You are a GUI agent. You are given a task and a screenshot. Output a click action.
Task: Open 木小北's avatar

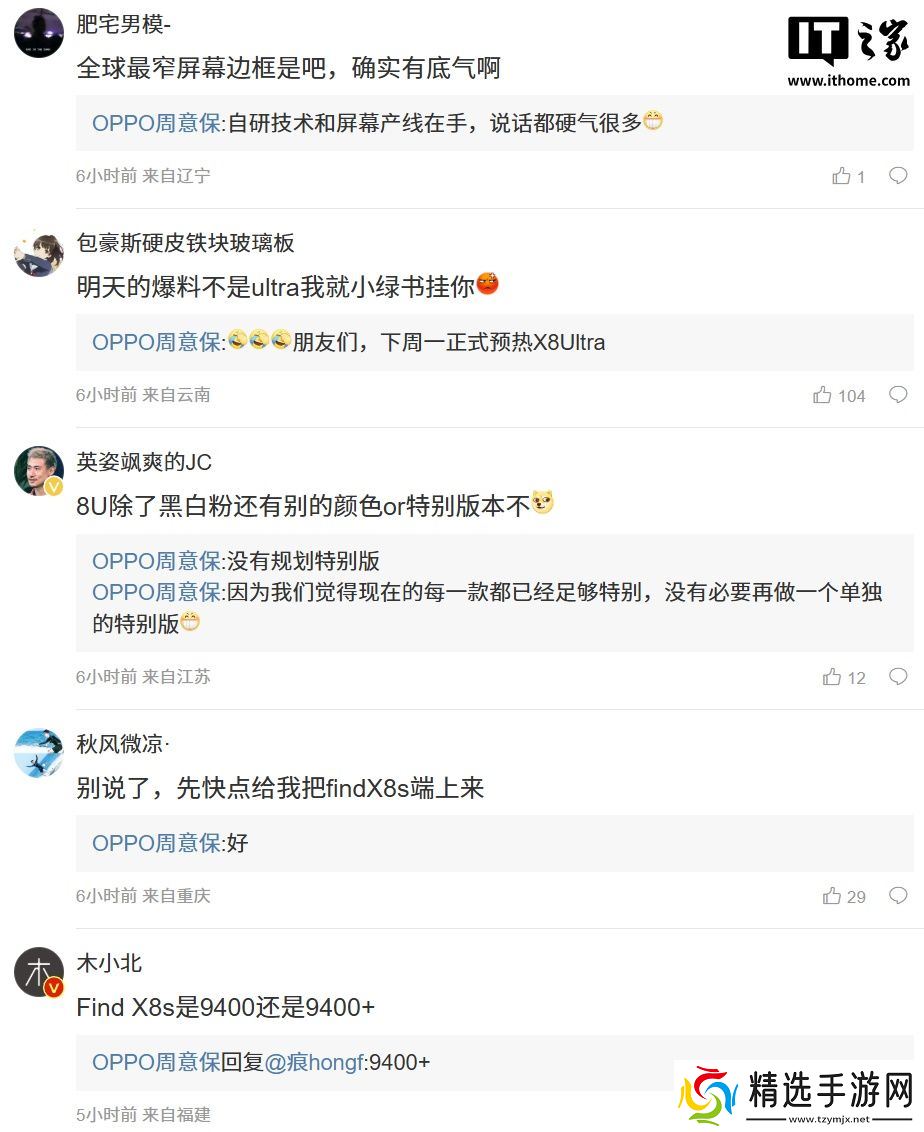pos(39,972)
